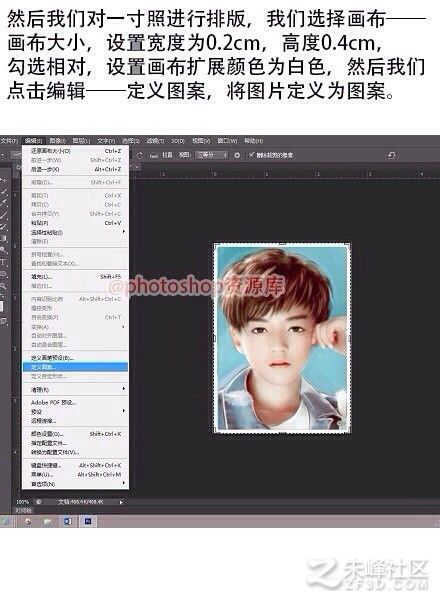
Task: Toggle the 删除裁剪的像素 checkbox
Action: click(251, 155)
